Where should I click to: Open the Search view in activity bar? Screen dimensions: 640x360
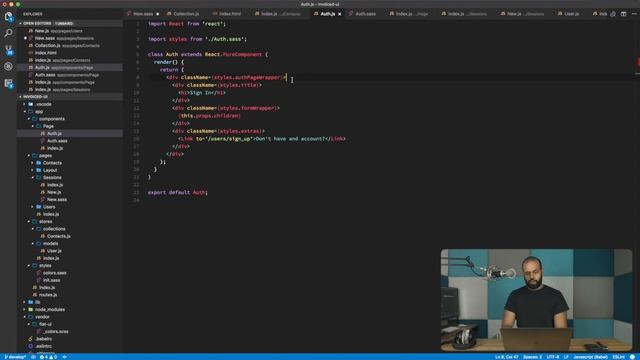point(8,33)
